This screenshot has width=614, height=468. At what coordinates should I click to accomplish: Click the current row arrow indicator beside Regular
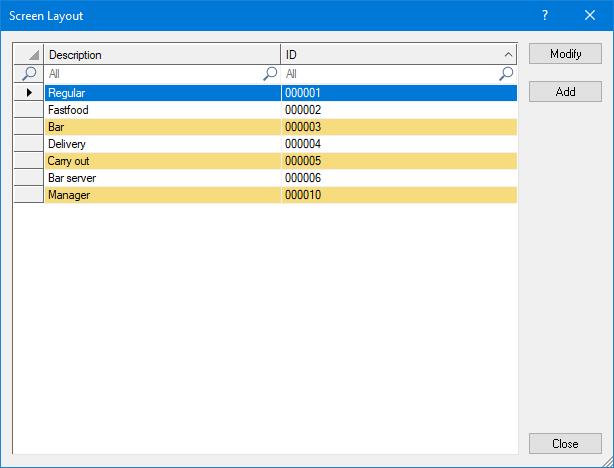tap(29, 92)
